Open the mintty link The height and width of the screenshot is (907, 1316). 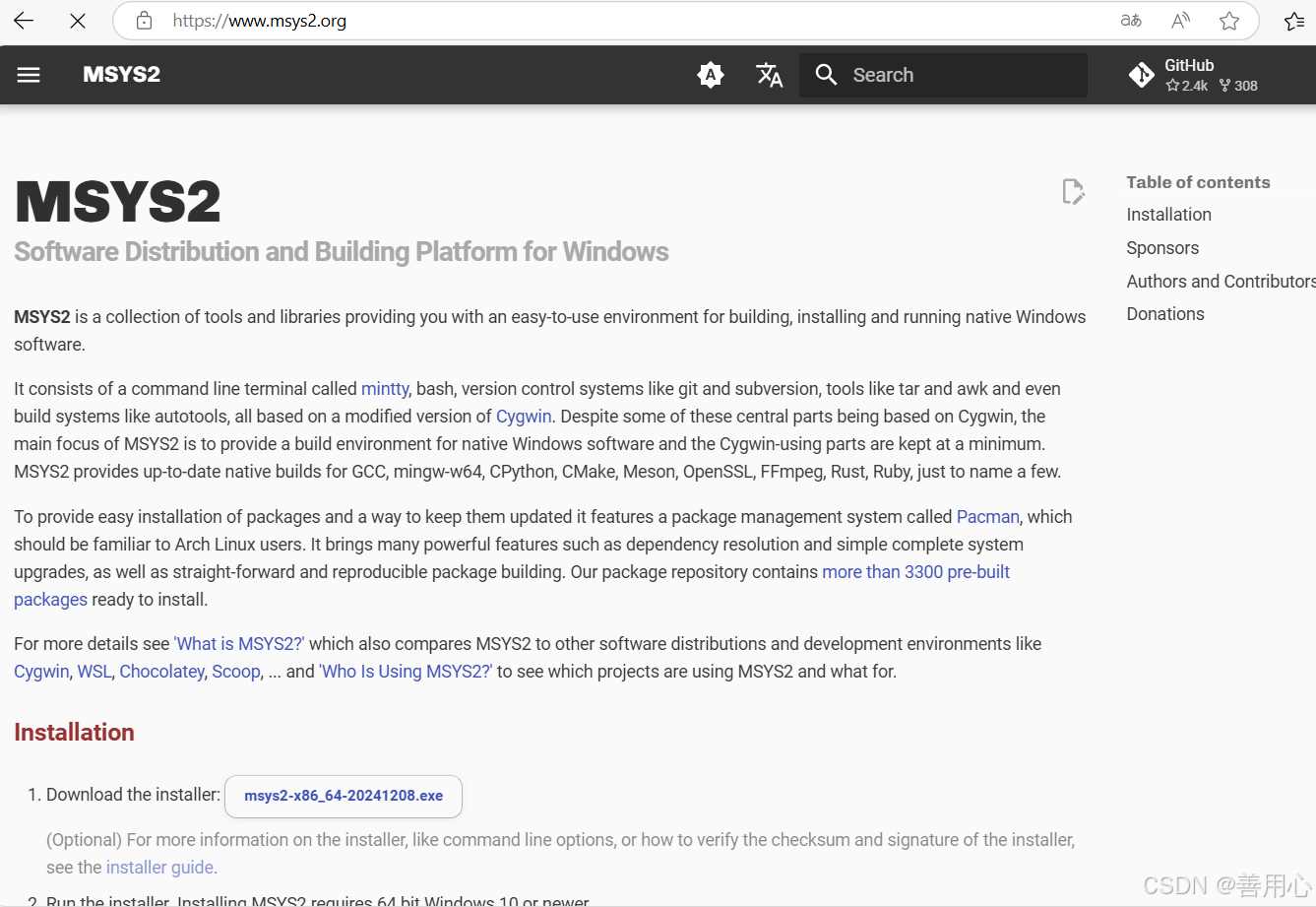(x=385, y=389)
